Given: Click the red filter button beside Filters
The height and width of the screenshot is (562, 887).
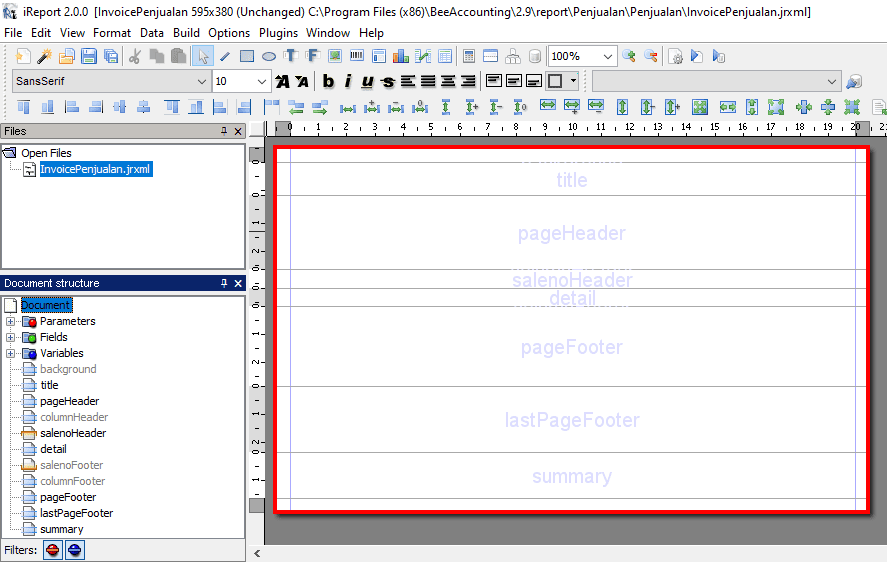Looking at the screenshot, I should [53, 550].
